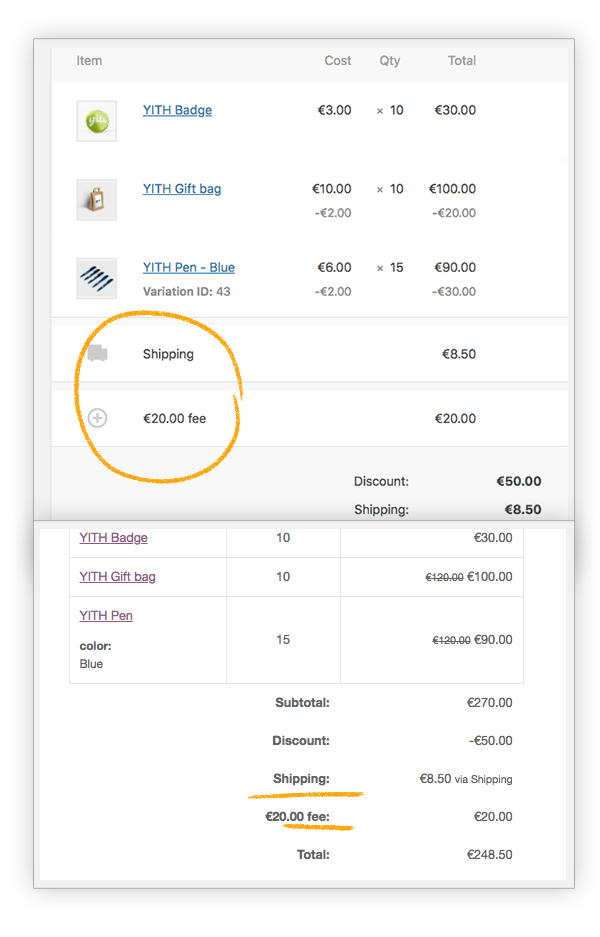Screen dimensions: 600x937
Task: Click the Shipping row label
Action: (x=169, y=354)
